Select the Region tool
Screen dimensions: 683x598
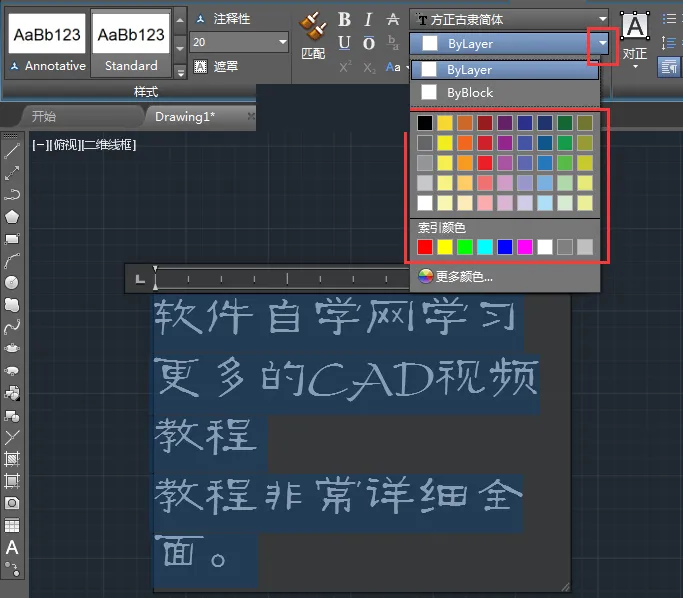[x=12, y=503]
